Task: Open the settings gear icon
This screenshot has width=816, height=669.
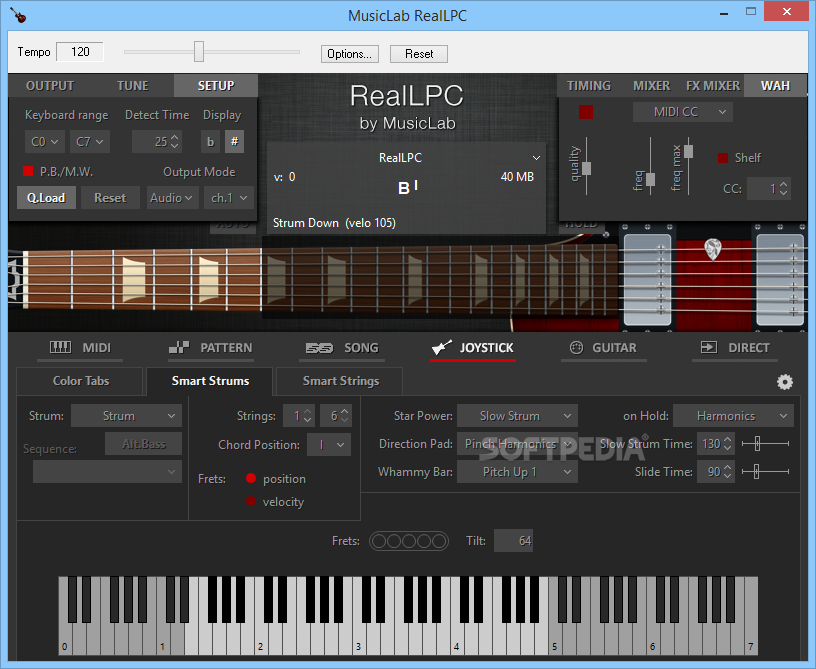Action: [784, 382]
